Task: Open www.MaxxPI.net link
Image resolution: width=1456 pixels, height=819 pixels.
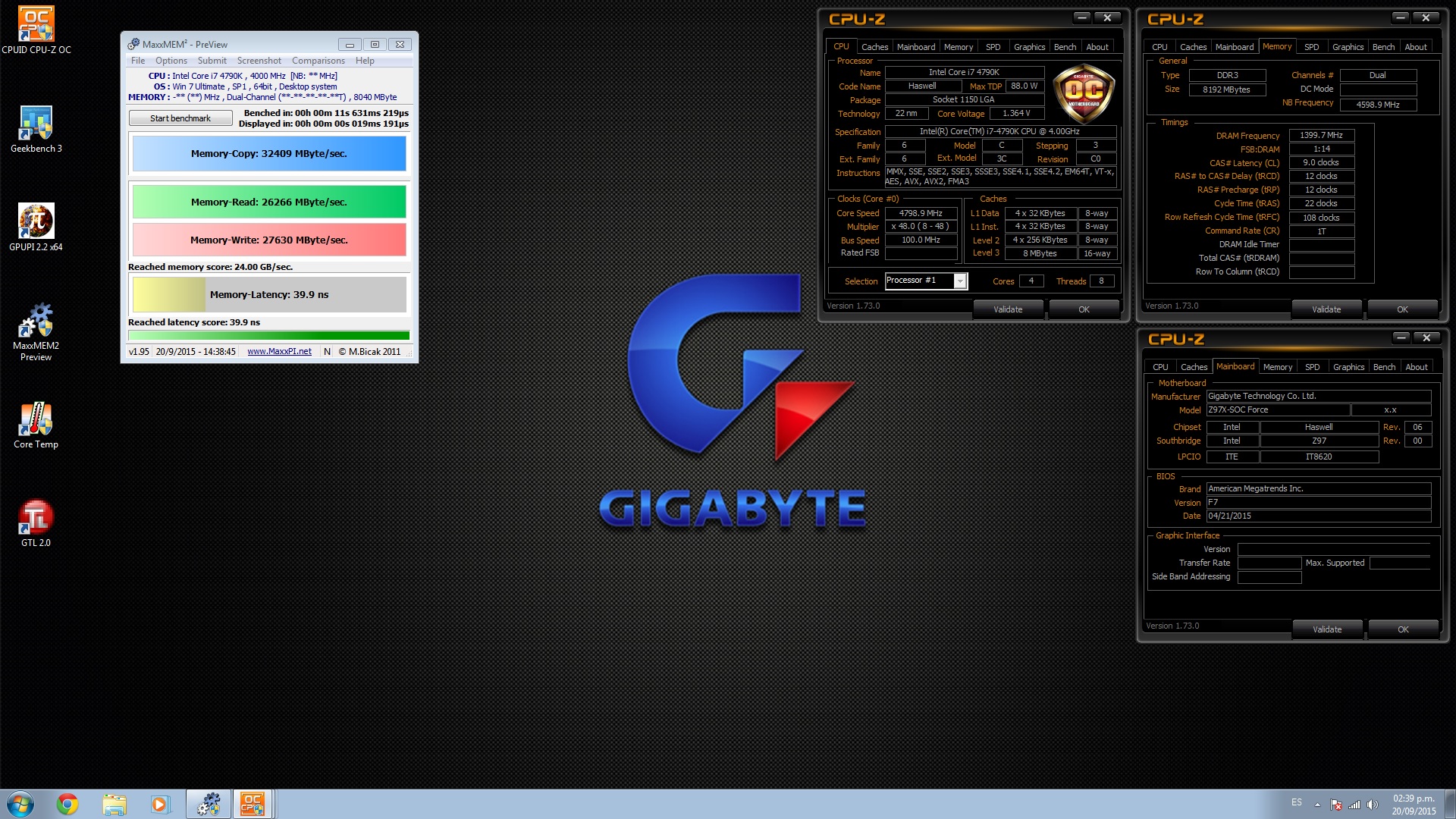Action: click(x=279, y=352)
